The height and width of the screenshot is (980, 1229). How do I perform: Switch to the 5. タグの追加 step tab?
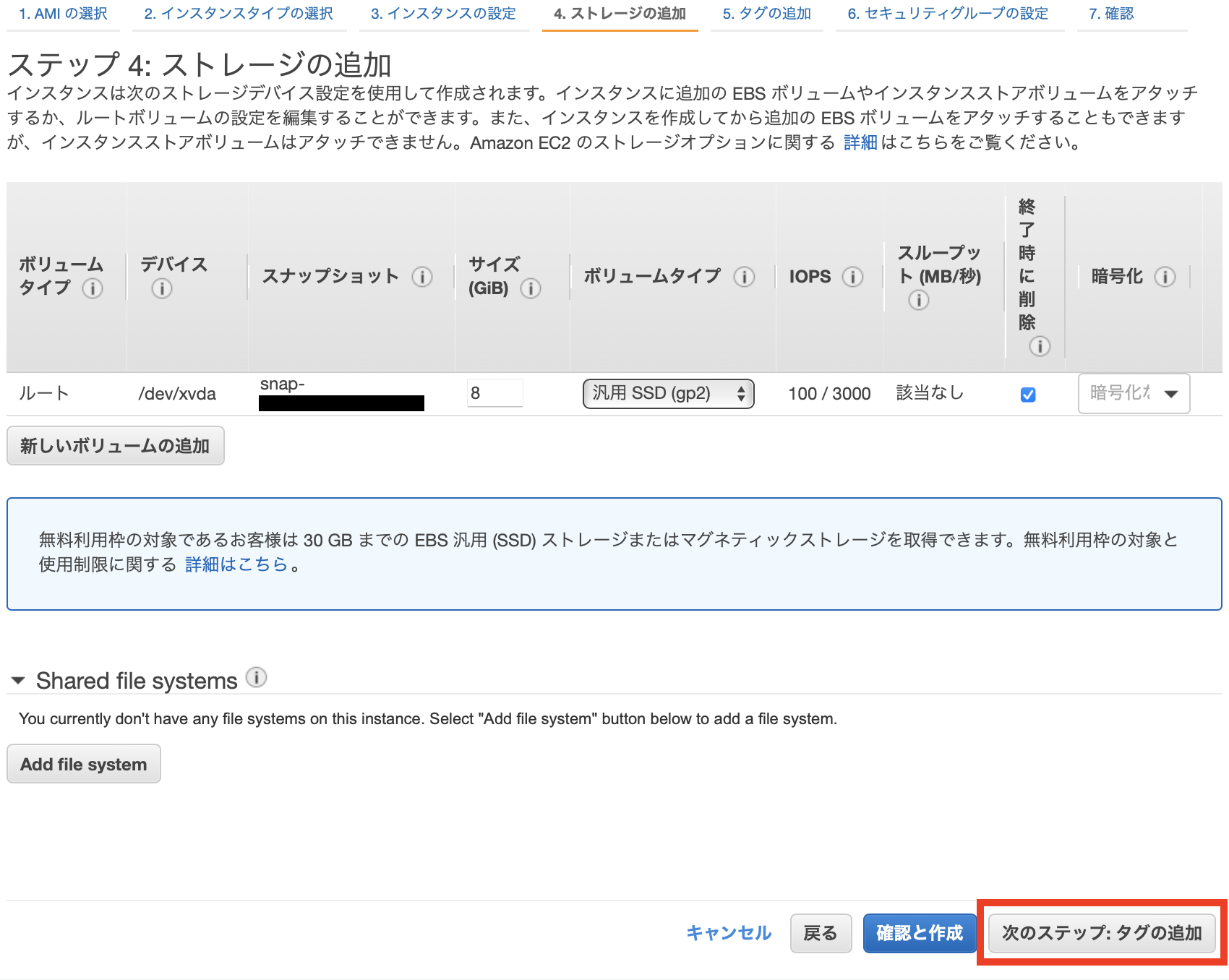[766, 13]
